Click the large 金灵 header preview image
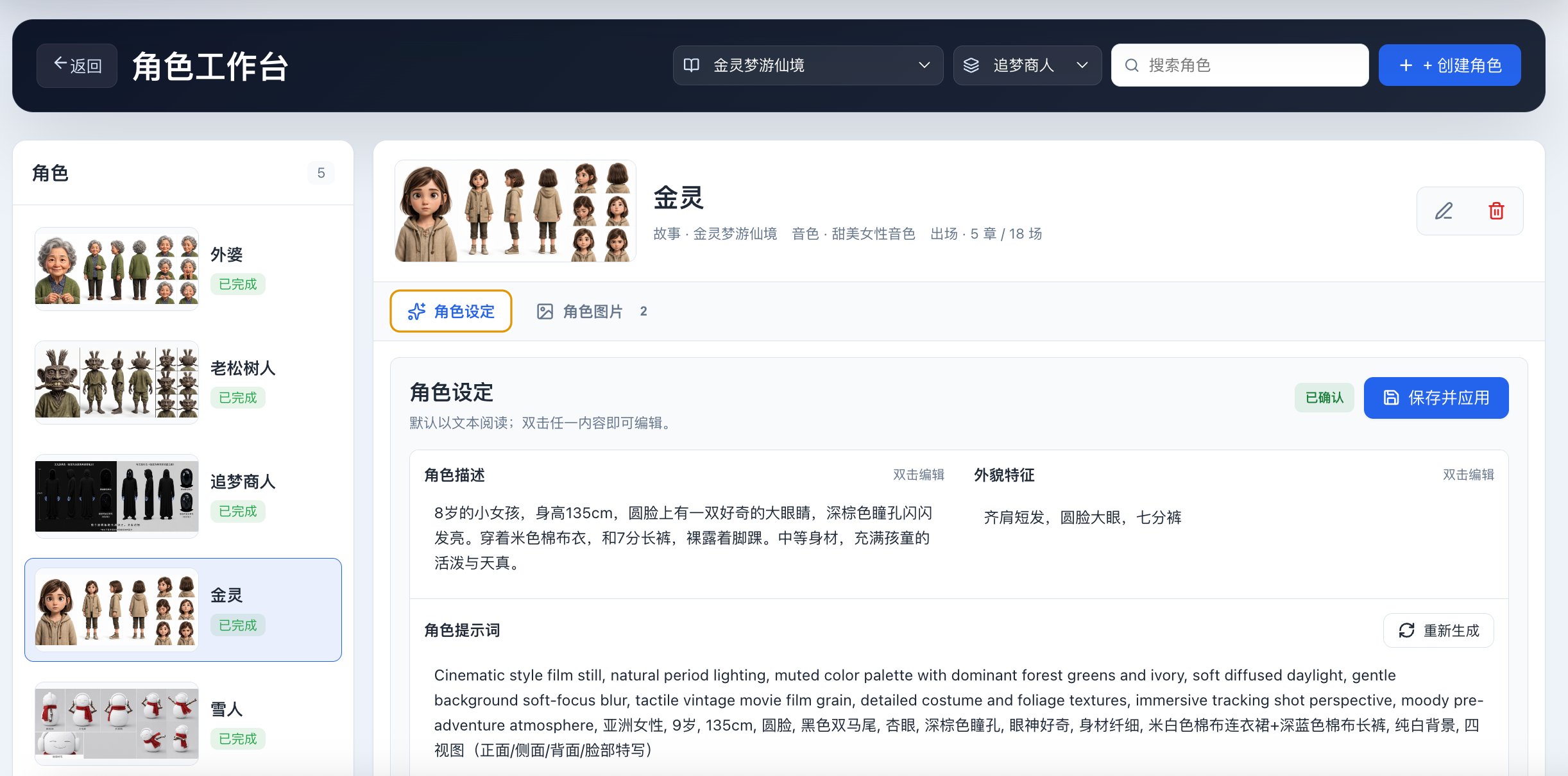The height and width of the screenshot is (776, 1568). pyautogui.click(x=515, y=211)
